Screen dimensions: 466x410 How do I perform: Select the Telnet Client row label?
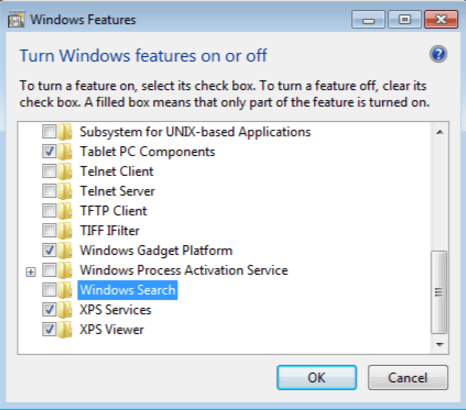(x=117, y=171)
